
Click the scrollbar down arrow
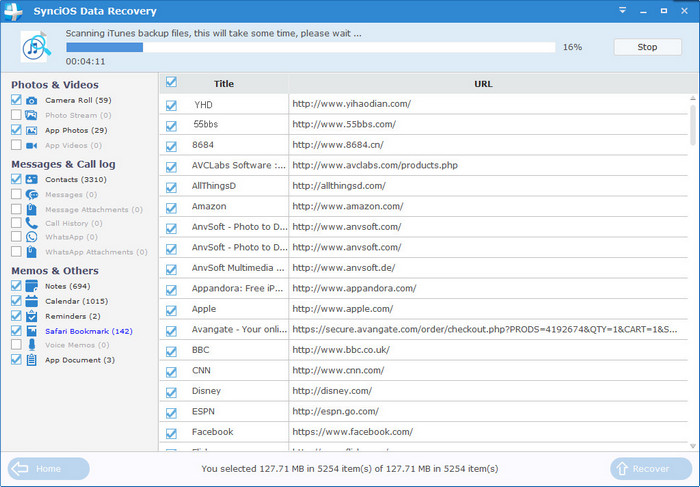(693, 445)
